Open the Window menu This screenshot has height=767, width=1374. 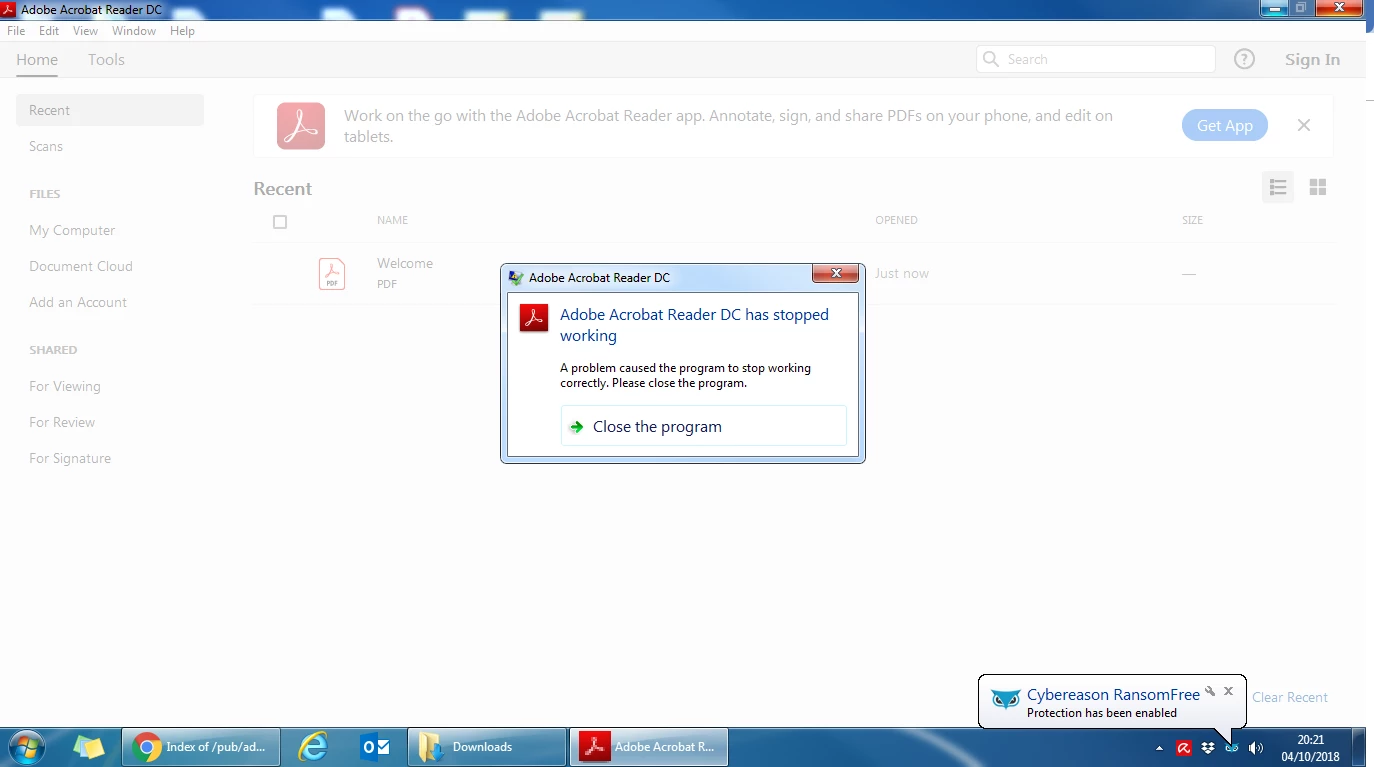(134, 31)
